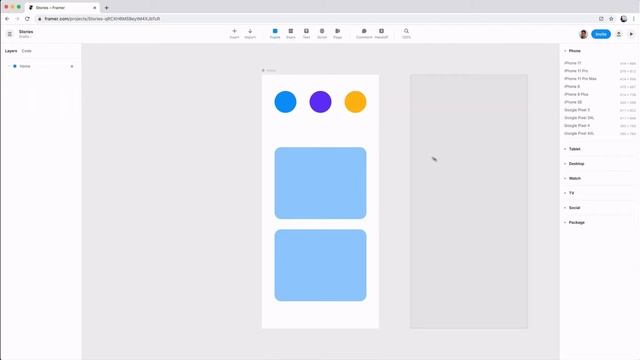Open the browser three-dot menu
Screen dimensions: 640x360
tap(634, 19)
